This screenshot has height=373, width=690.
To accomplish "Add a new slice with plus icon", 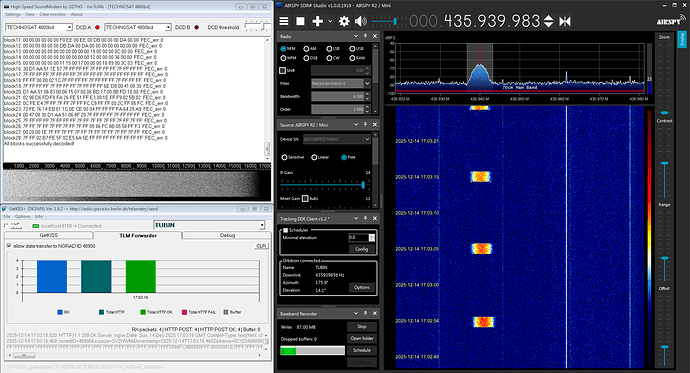I will click(317, 21).
